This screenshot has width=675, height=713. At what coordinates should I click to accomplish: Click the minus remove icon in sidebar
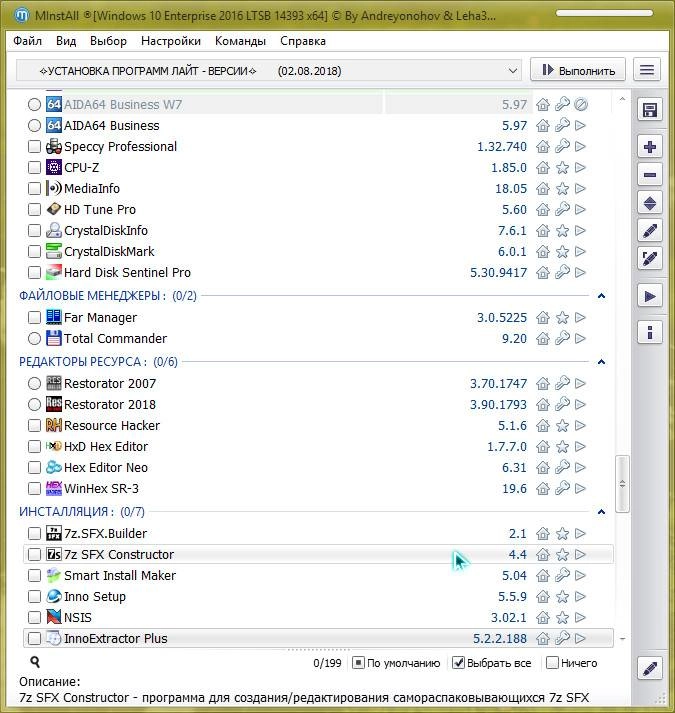(650, 175)
